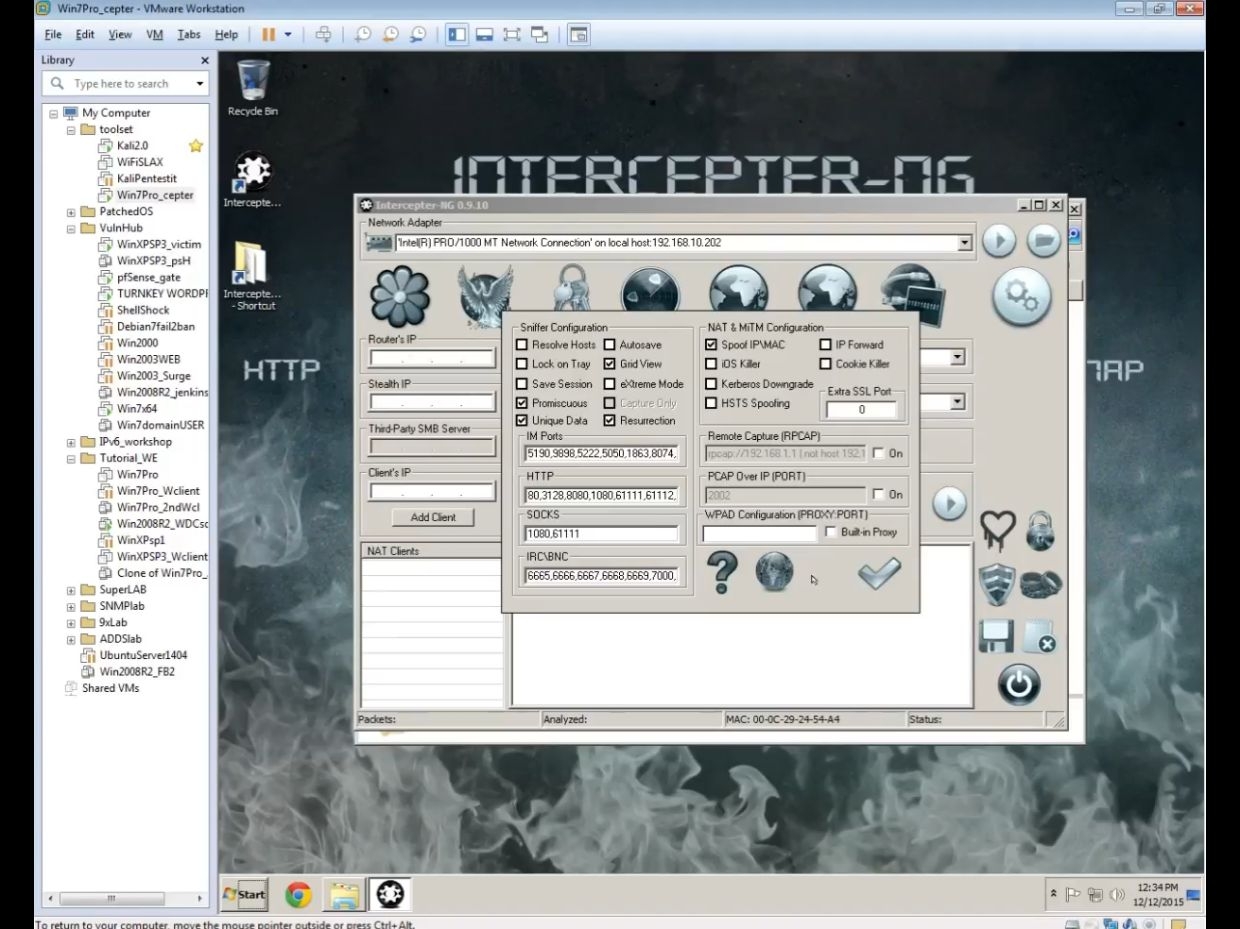Expand the ADDSlab folder
The width and height of the screenshot is (1240, 929).
click(71, 639)
